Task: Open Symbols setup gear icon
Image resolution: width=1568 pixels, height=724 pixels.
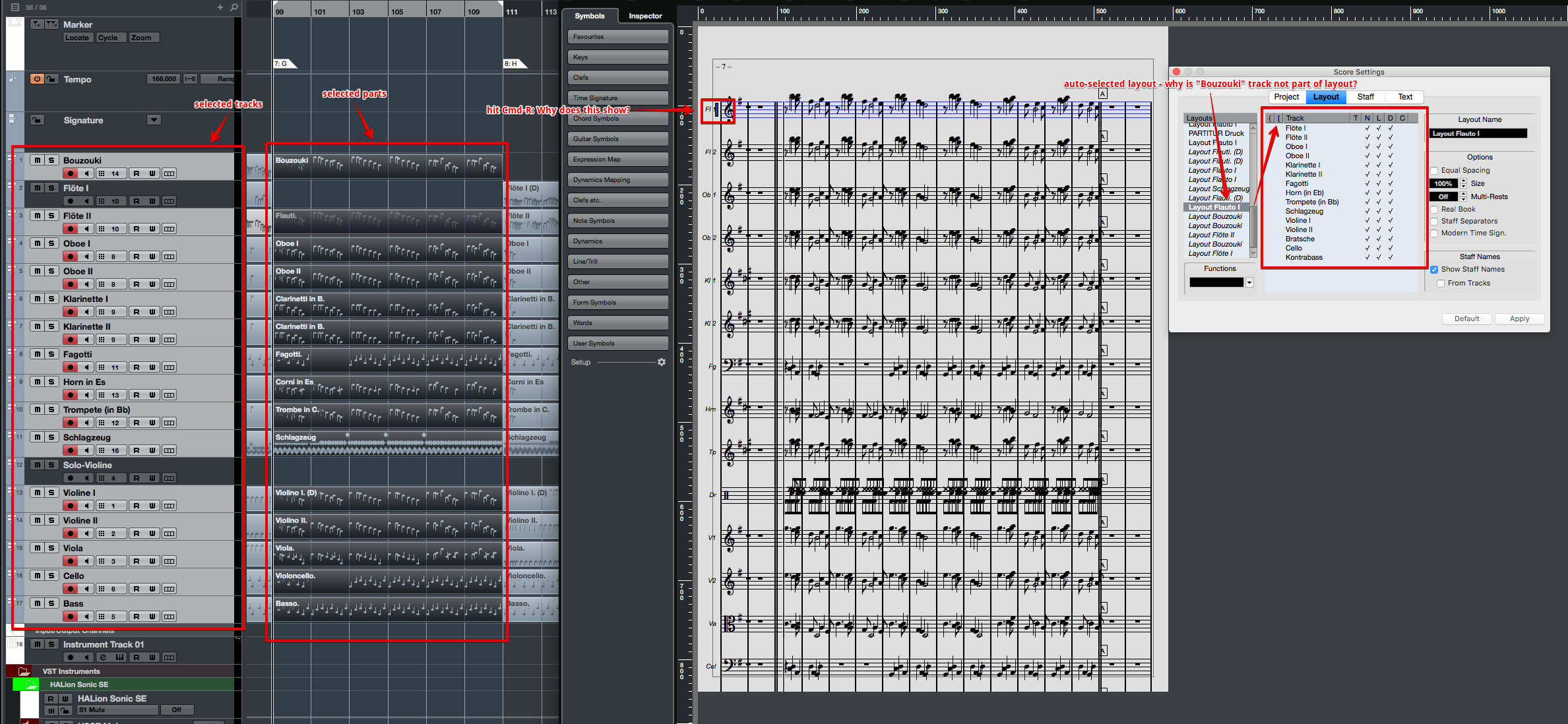Action: point(661,362)
